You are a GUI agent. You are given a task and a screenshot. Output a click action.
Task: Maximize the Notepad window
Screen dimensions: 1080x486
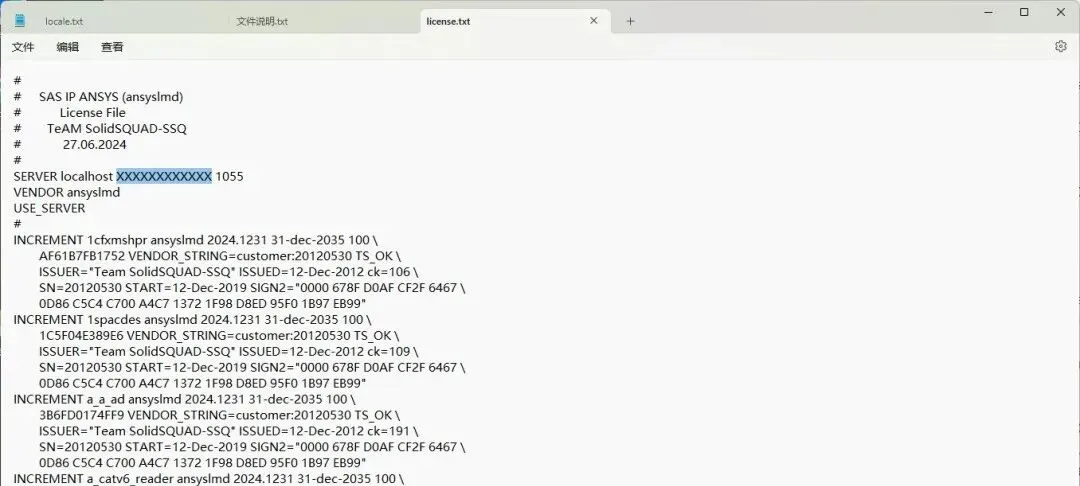coord(1024,12)
